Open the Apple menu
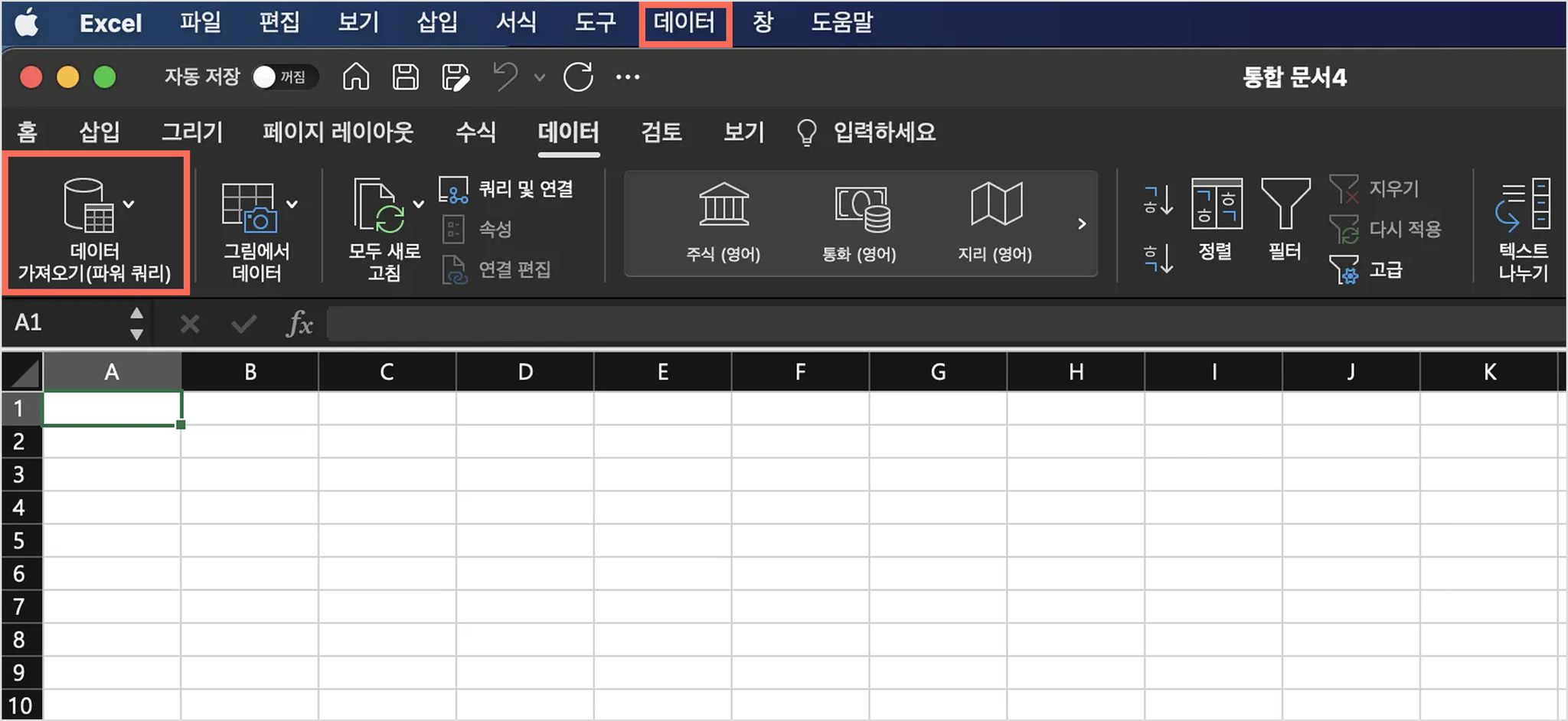This screenshot has height=721, width=1568. [x=27, y=23]
